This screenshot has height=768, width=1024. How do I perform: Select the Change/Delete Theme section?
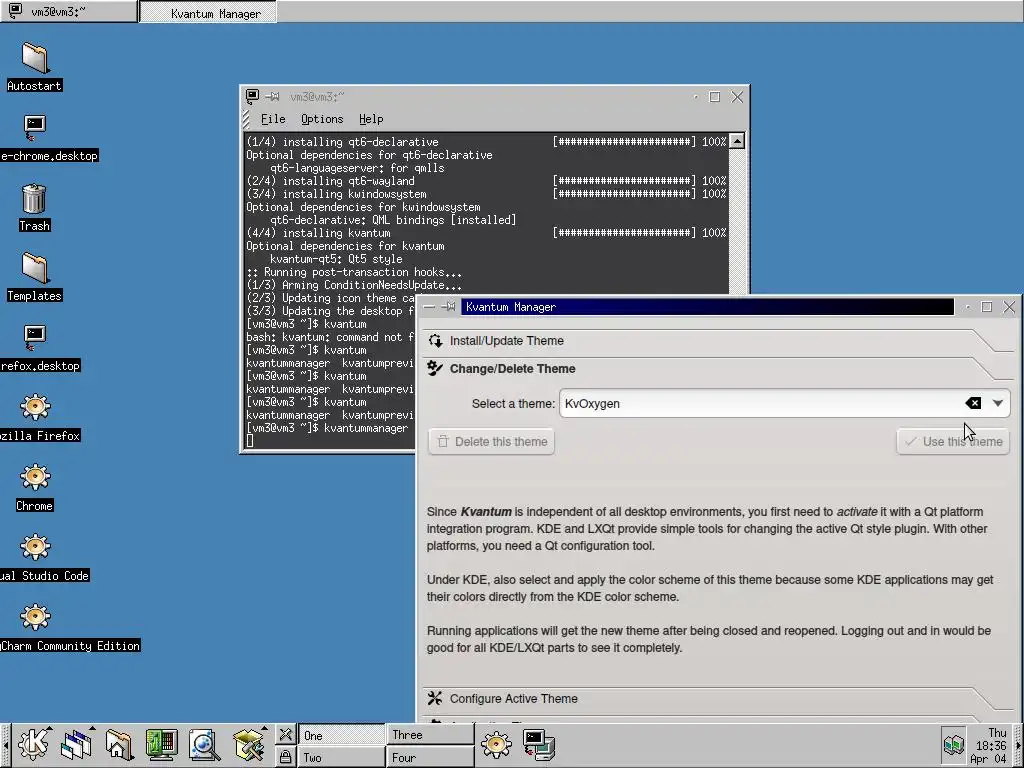point(718,369)
